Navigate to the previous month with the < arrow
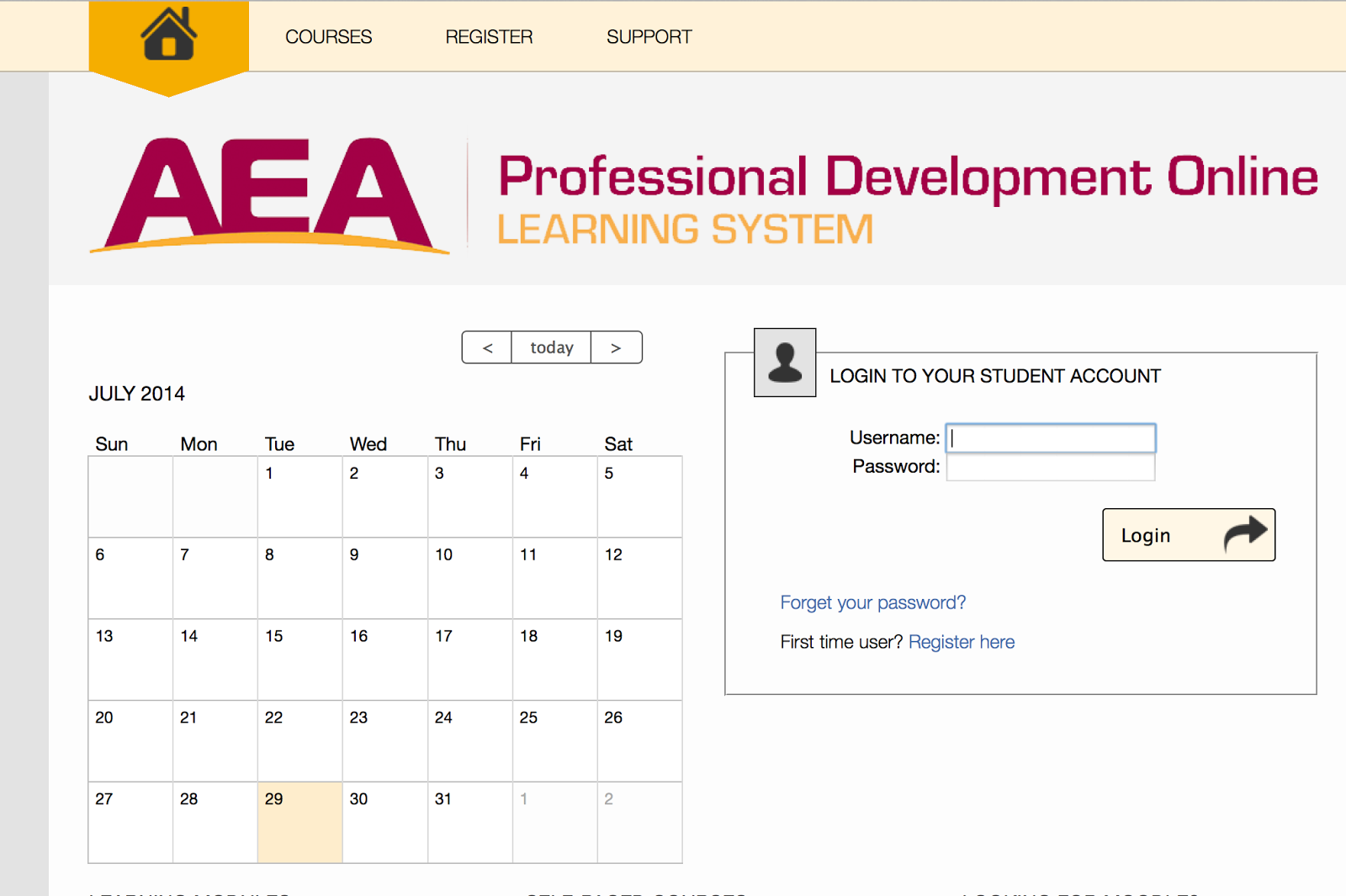 coord(486,347)
